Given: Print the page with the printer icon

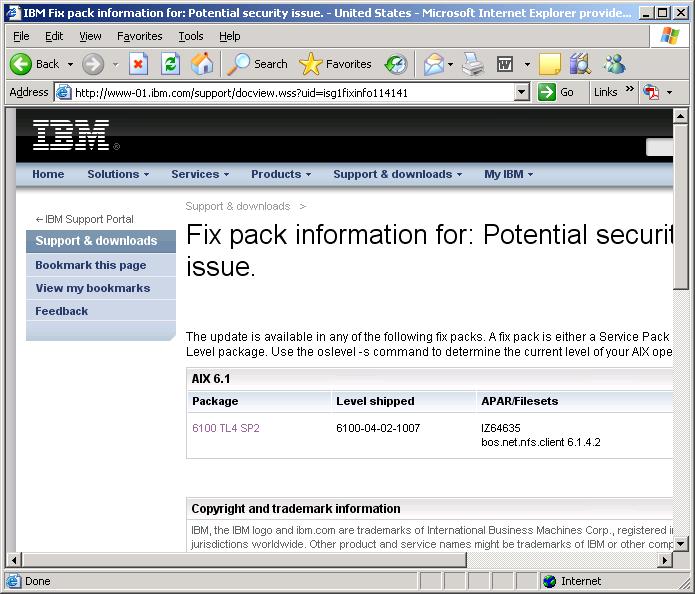Looking at the screenshot, I should click(472, 64).
